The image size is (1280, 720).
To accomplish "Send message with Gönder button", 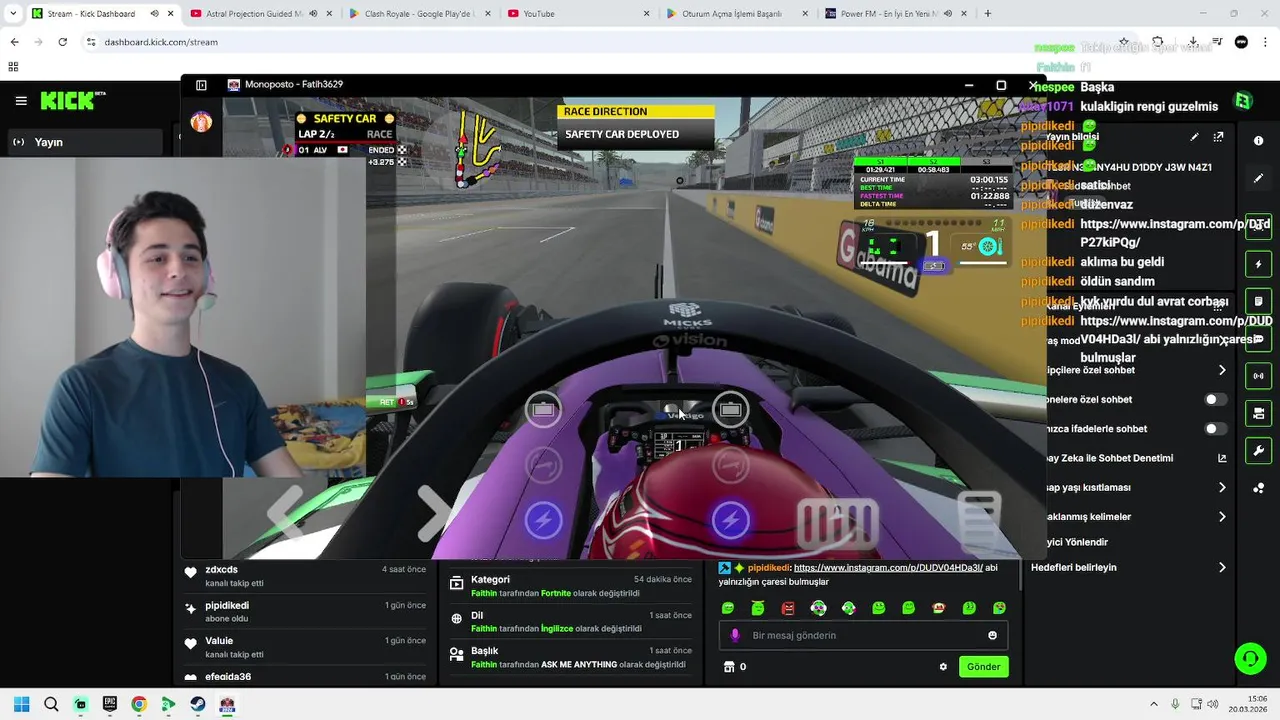I will click(x=983, y=667).
